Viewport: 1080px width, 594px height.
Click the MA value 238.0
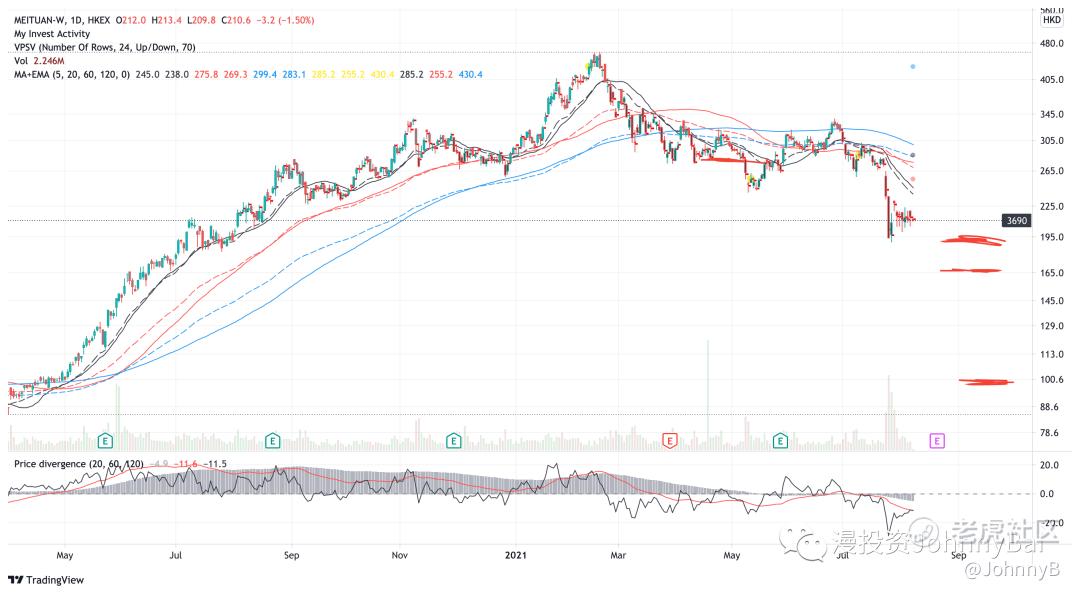(x=176, y=74)
